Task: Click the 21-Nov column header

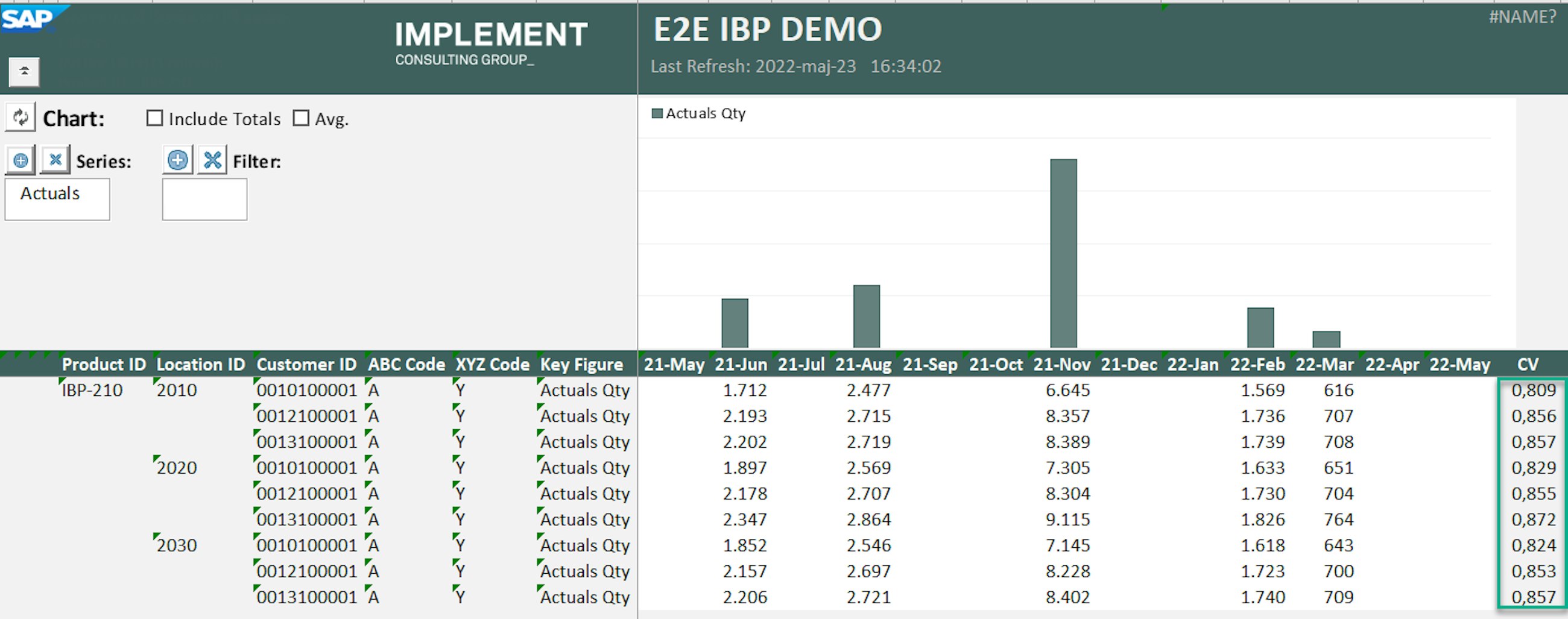Action: pos(1061,364)
